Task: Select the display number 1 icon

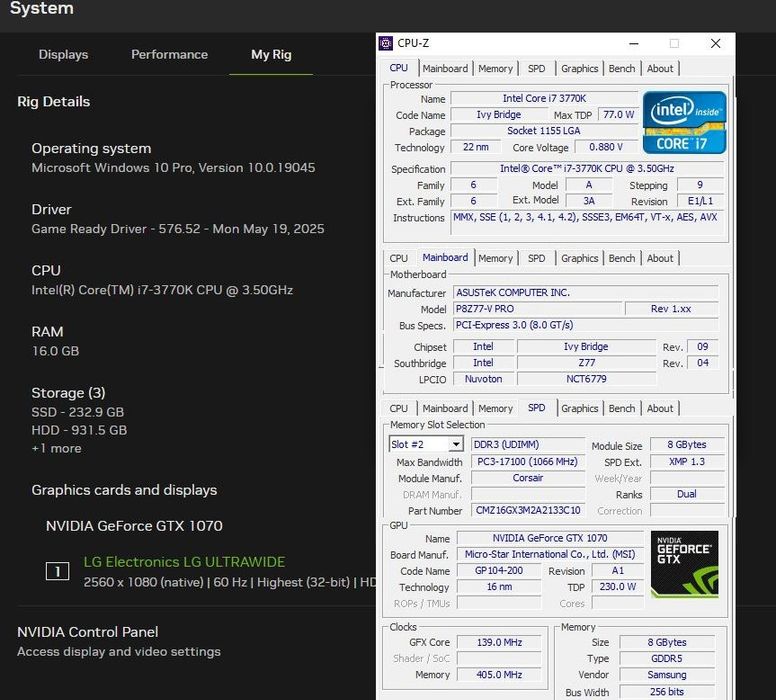Action: [57, 571]
